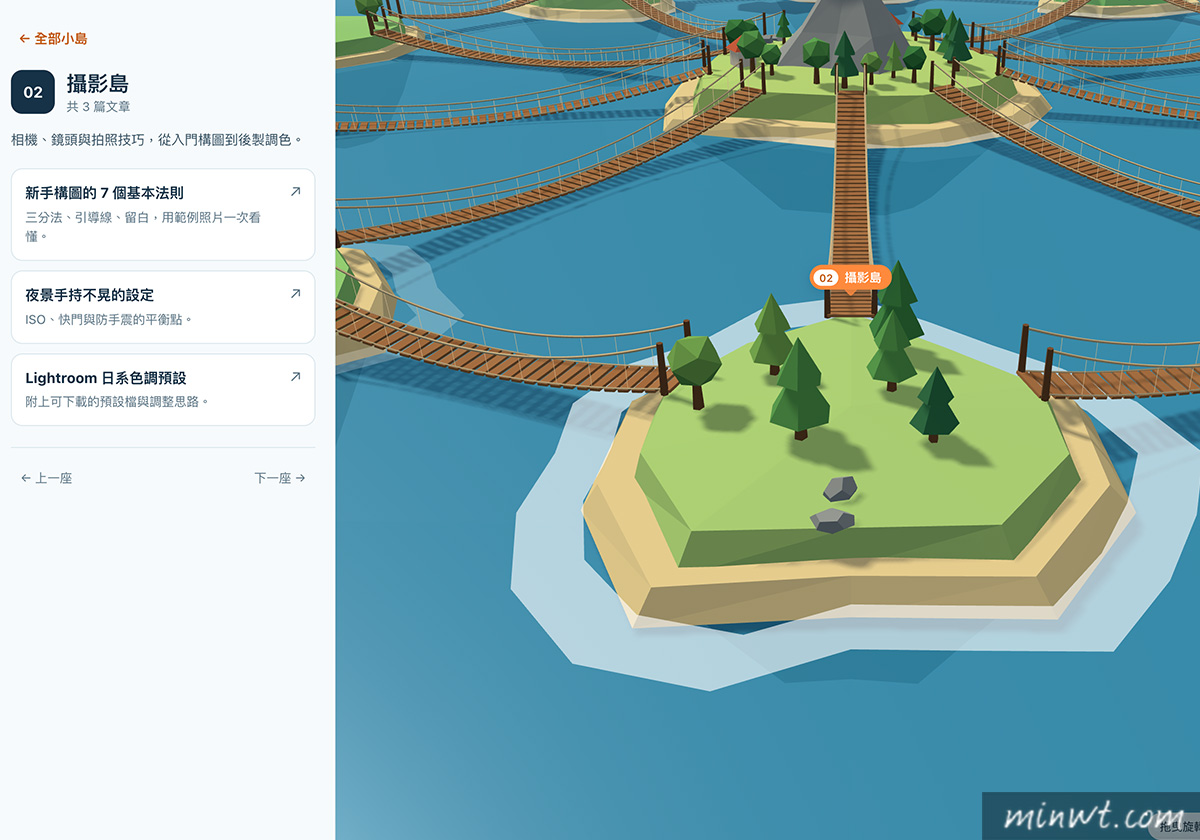Click the 攝影島 heading title

pos(98,83)
